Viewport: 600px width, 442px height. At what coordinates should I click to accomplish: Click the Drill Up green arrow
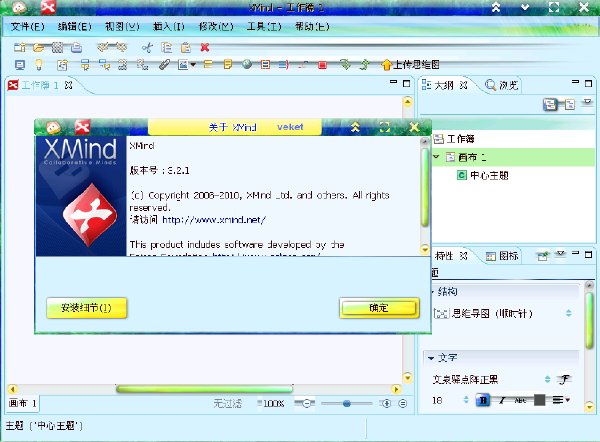(x=365, y=65)
